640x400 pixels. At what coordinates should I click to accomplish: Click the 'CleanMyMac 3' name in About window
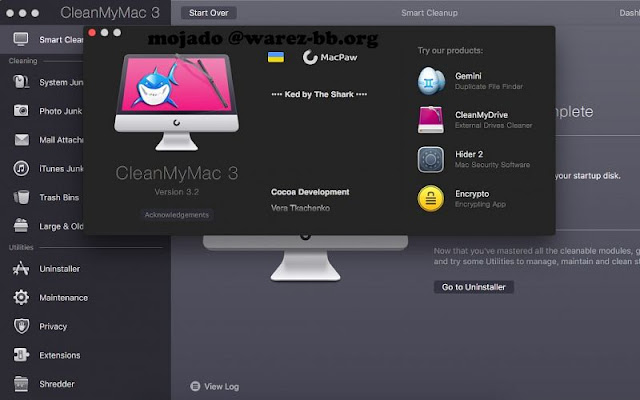click(177, 173)
